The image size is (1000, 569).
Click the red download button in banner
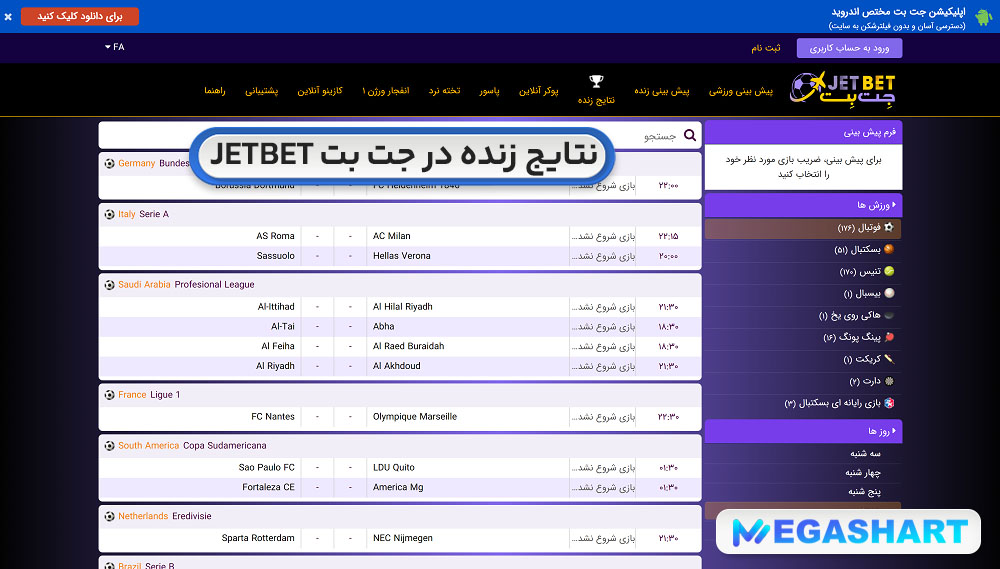coord(80,17)
